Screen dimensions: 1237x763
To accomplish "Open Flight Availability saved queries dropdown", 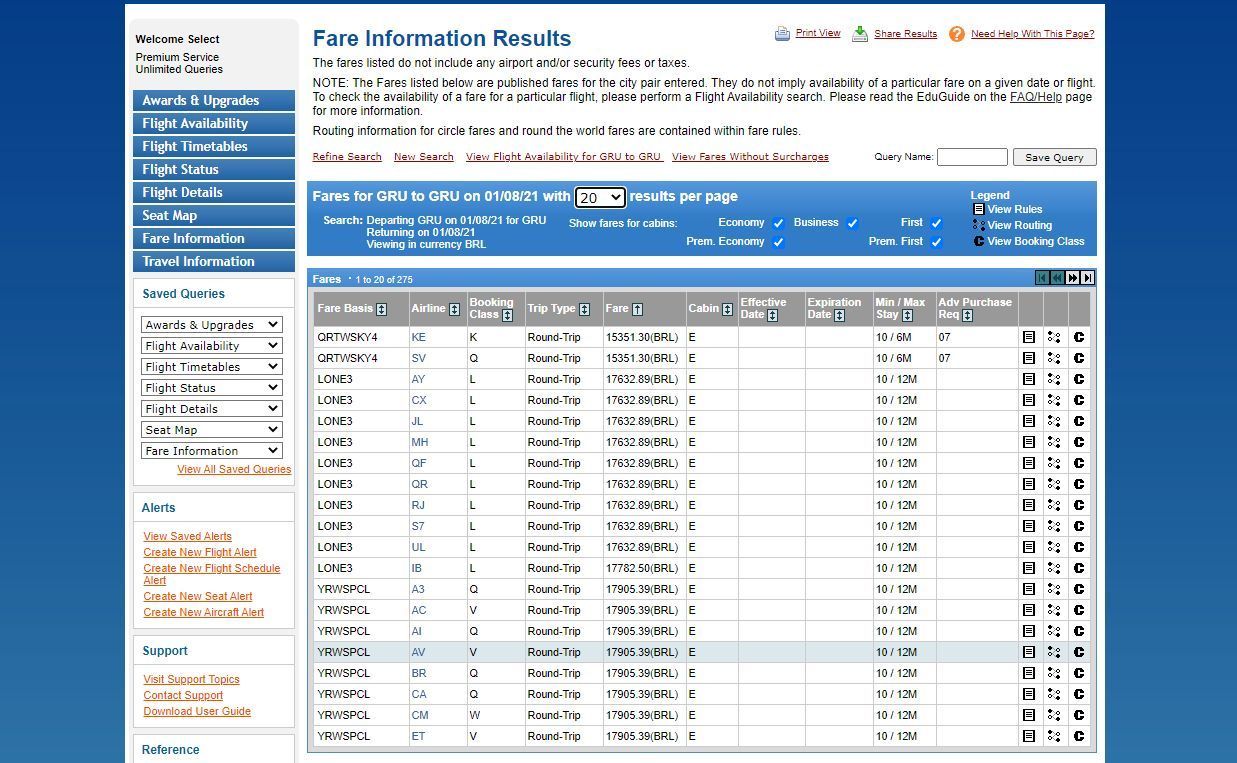I will [x=212, y=346].
